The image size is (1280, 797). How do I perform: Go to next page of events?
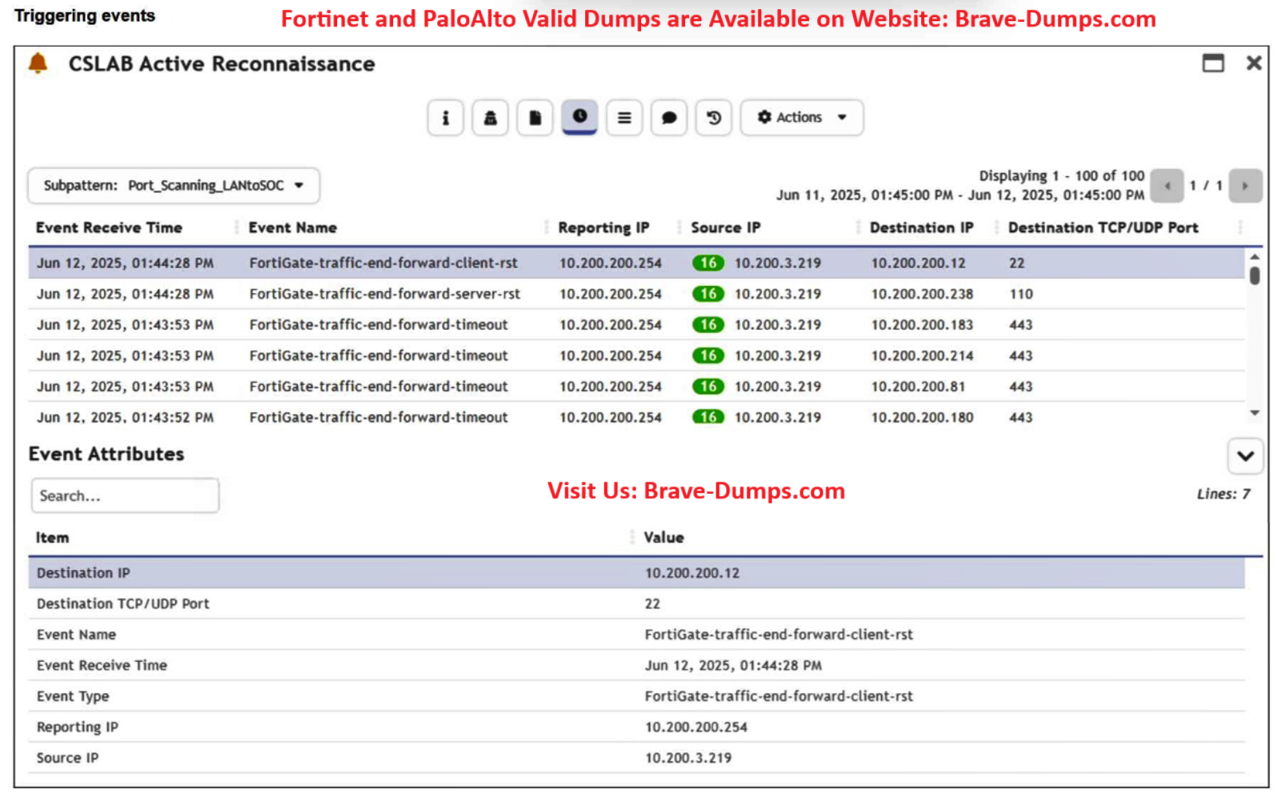pos(1245,186)
